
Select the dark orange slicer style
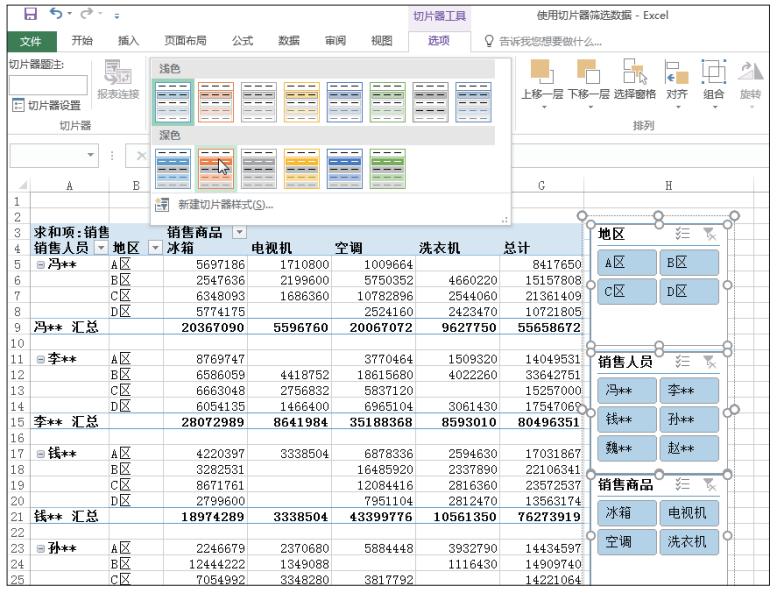(216, 169)
